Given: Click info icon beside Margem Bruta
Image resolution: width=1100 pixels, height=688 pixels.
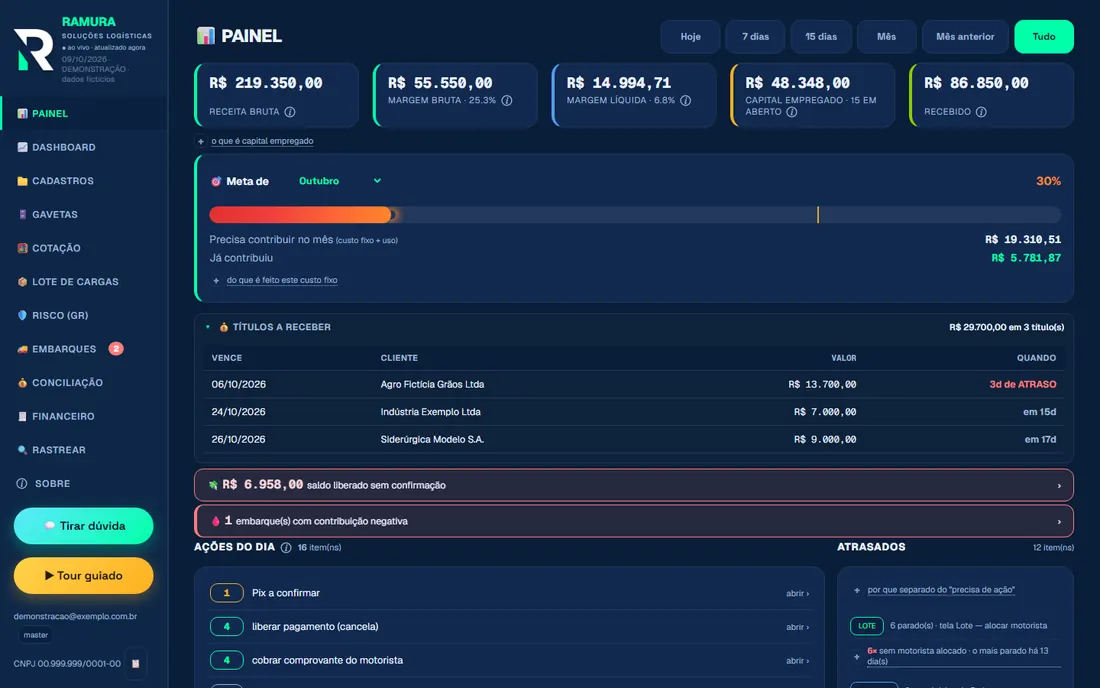Looking at the screenshot, I should [507, 100].
